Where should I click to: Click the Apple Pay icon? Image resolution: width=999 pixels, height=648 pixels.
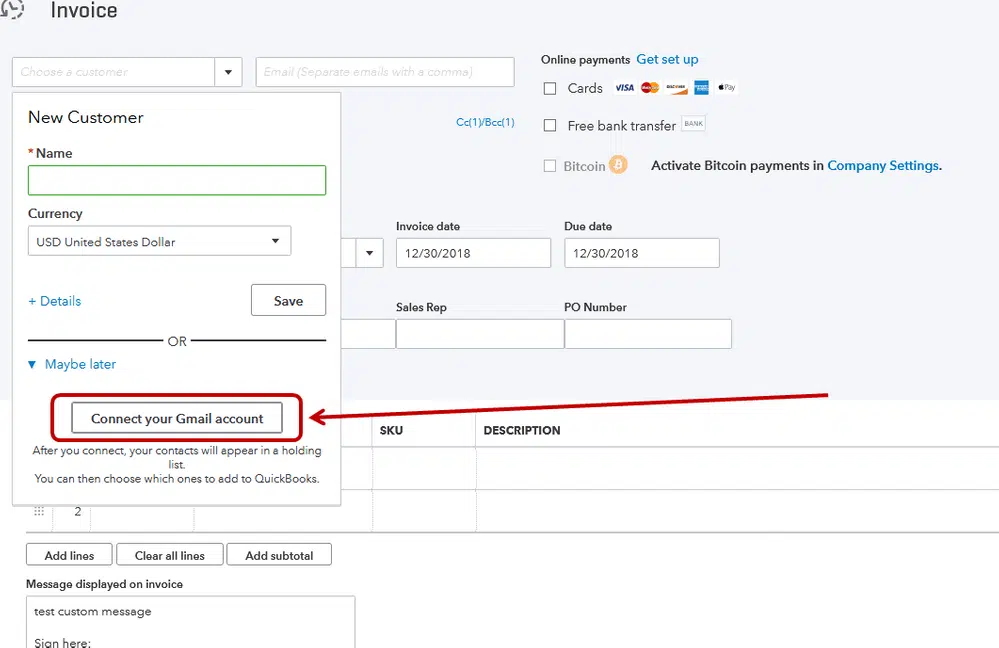[727, 88]
